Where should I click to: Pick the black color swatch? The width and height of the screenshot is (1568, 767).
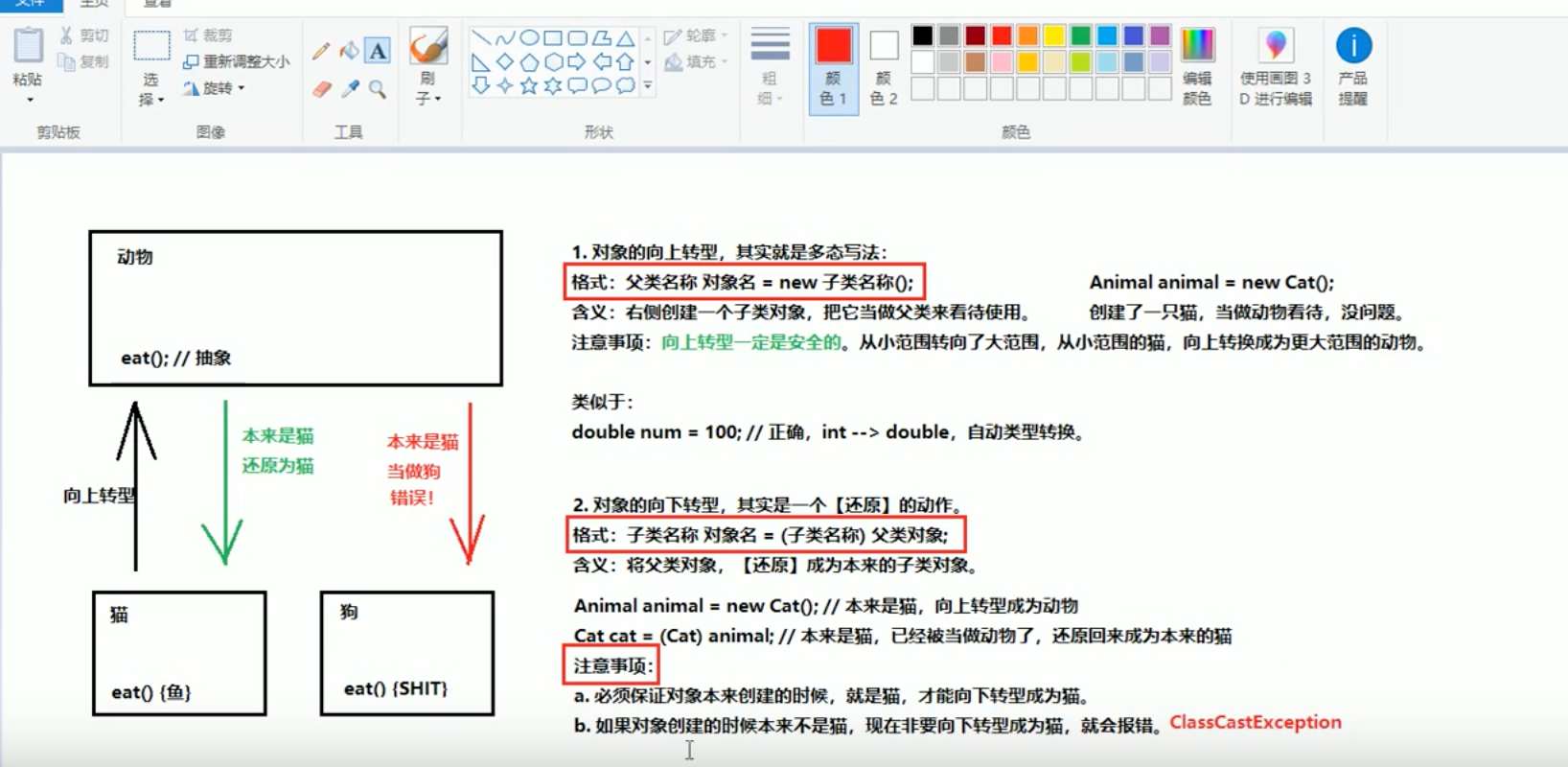[922, 36]
